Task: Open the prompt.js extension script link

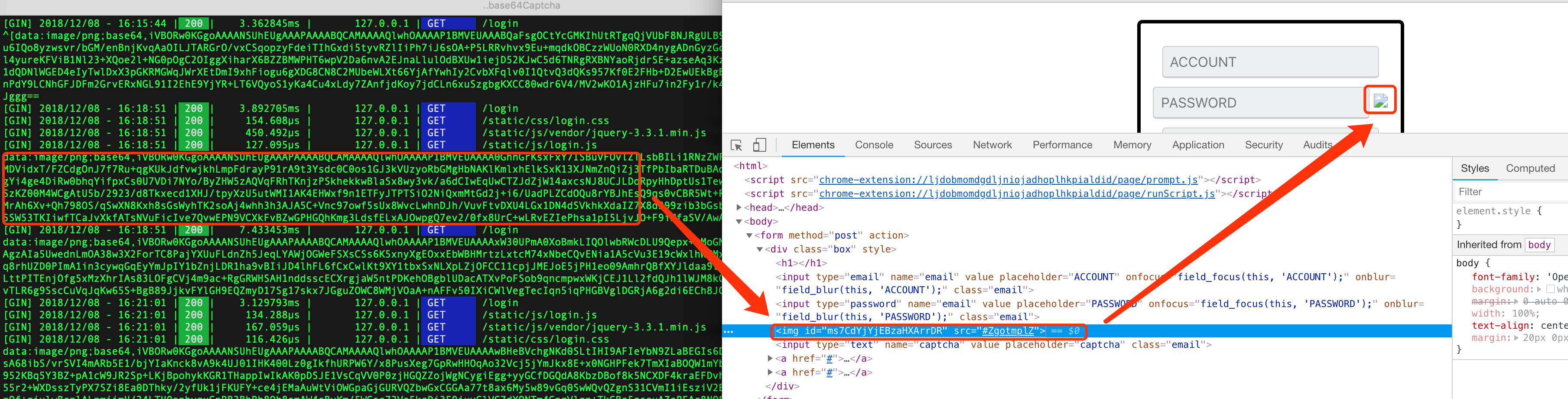Action: point(1008,180)
